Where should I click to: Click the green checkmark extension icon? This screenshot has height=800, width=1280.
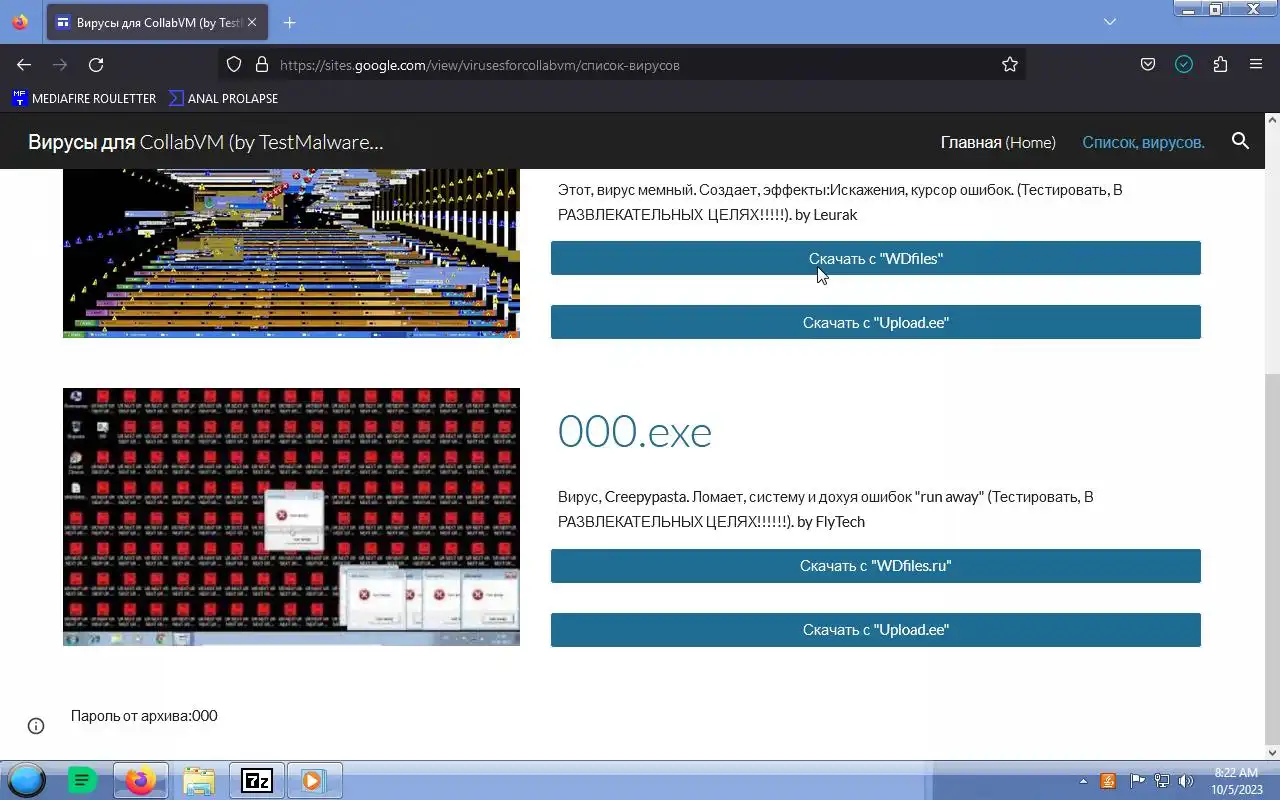pos(1184,65)
